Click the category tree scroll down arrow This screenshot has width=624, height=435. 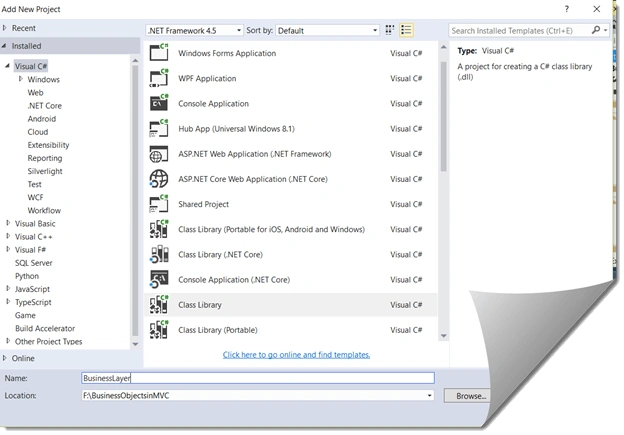[x=135, y=344]
